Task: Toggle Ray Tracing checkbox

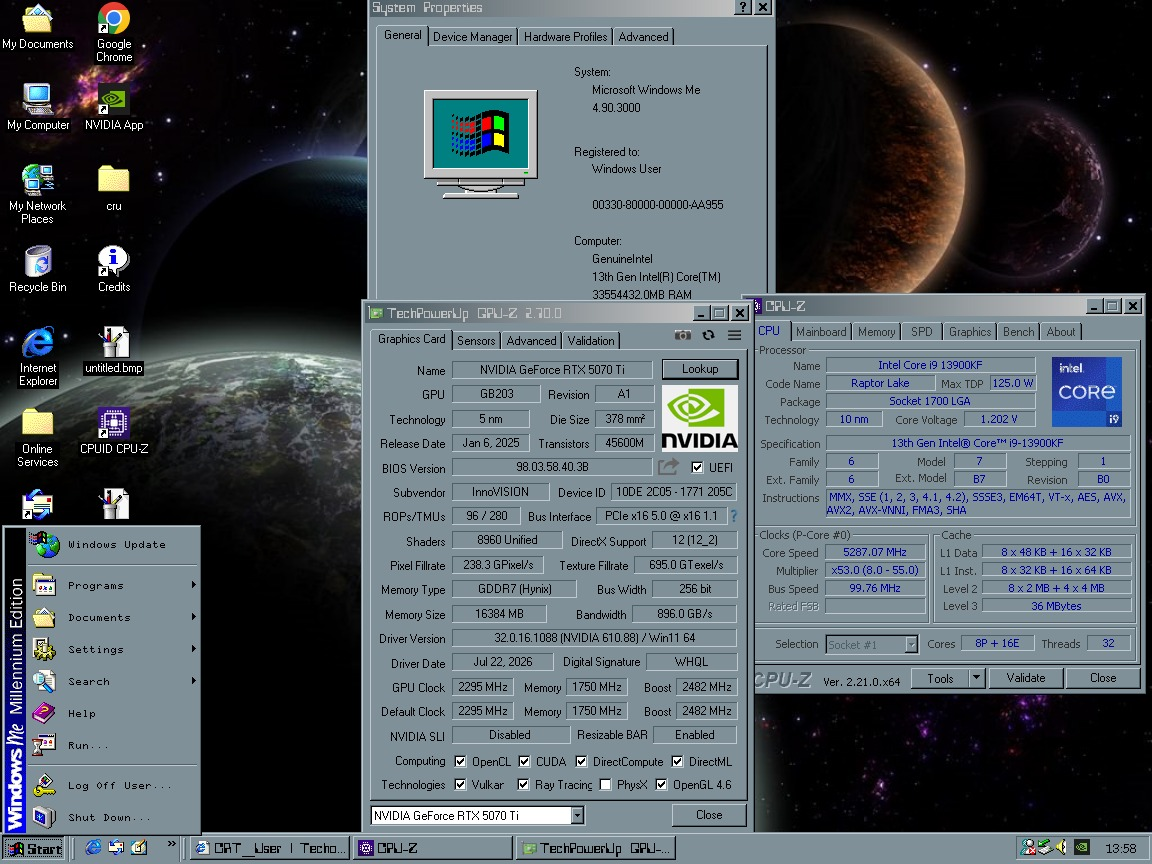Action: [x=523, y=785]
